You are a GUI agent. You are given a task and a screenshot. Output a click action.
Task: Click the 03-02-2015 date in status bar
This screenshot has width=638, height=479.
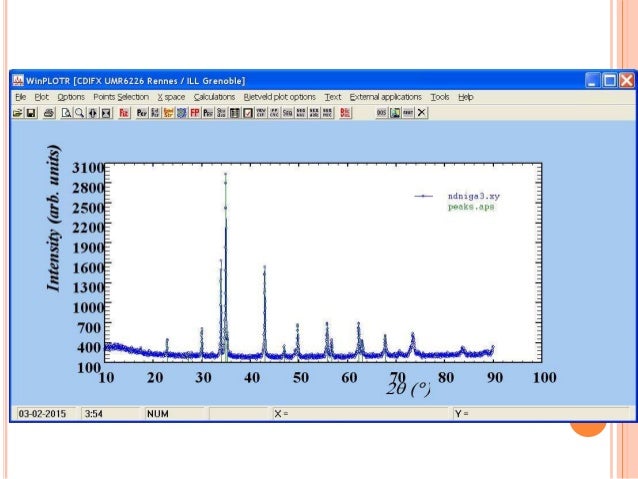[42, 413]
